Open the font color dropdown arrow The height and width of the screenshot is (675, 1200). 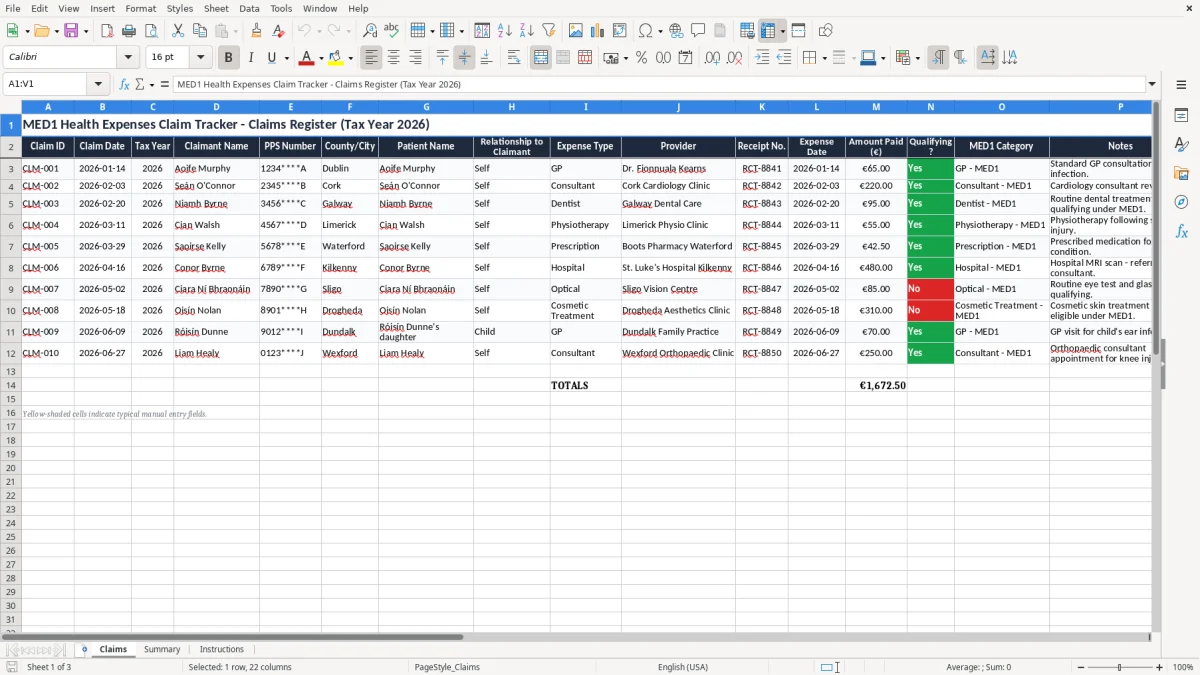[x=321, y=58]
